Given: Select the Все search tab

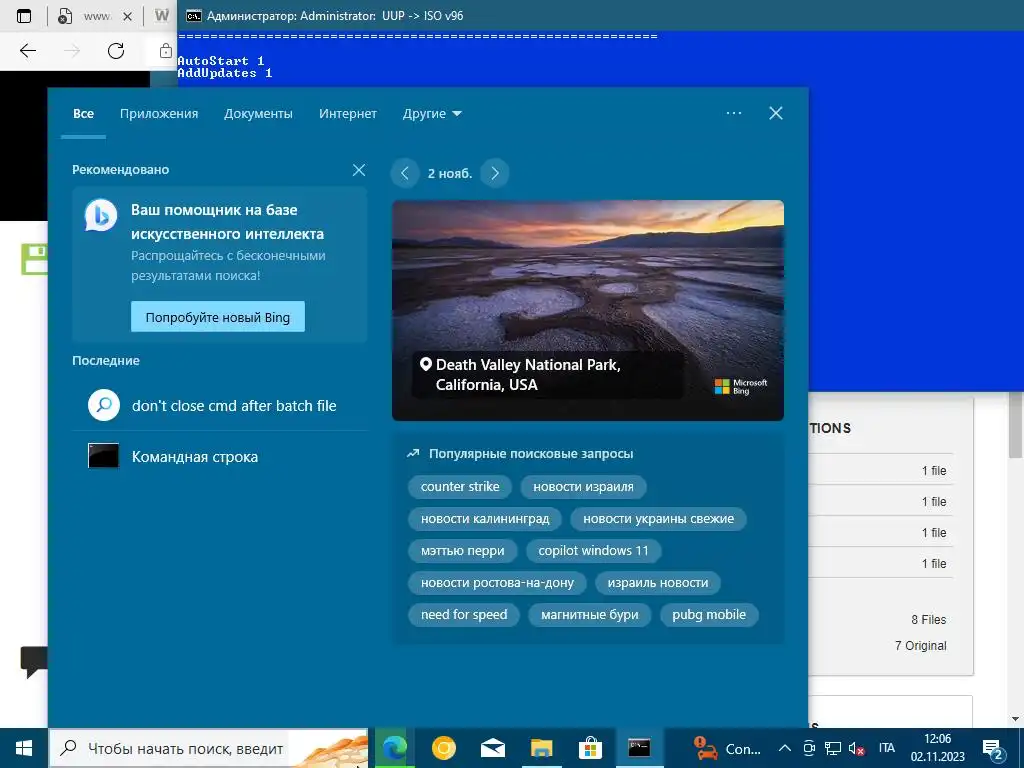Looking at the screenshot, I should click(x=84, y=114).
